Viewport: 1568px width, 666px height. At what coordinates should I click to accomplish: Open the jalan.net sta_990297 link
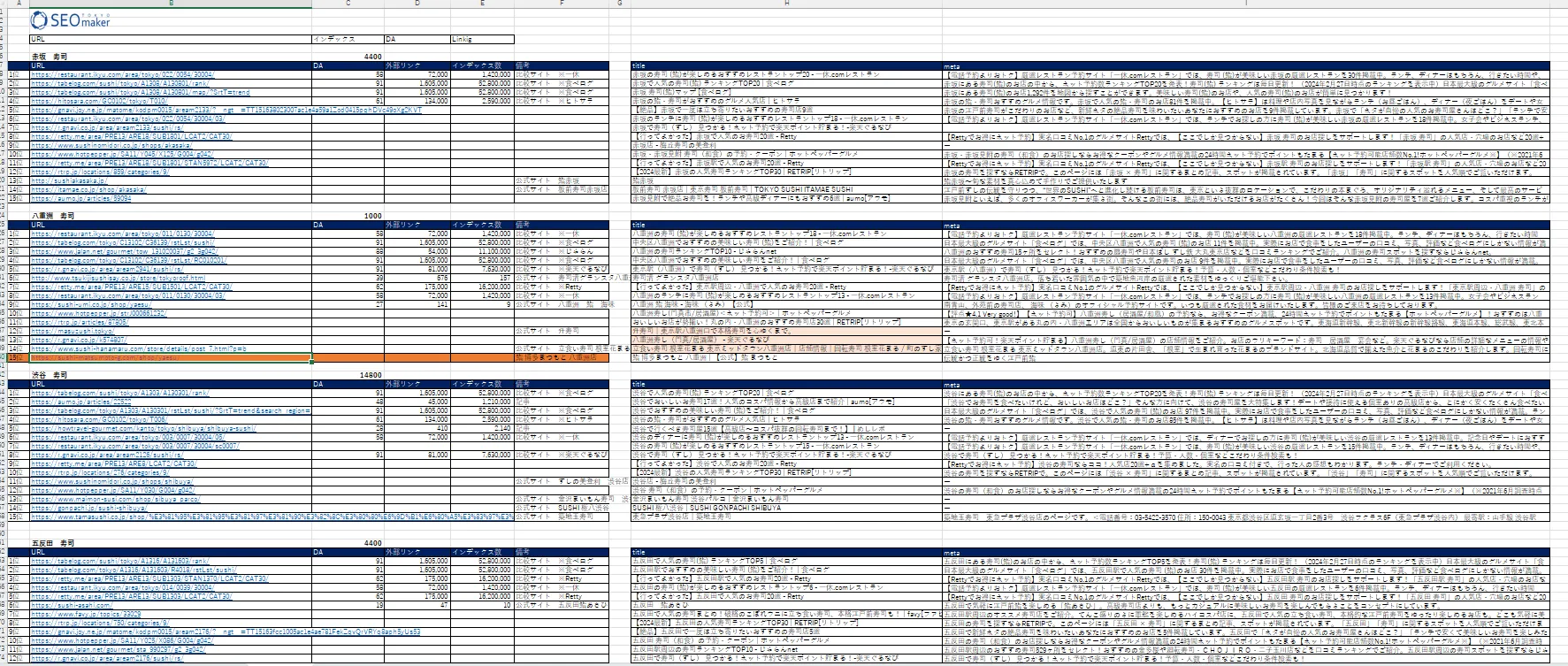point(119,649)
